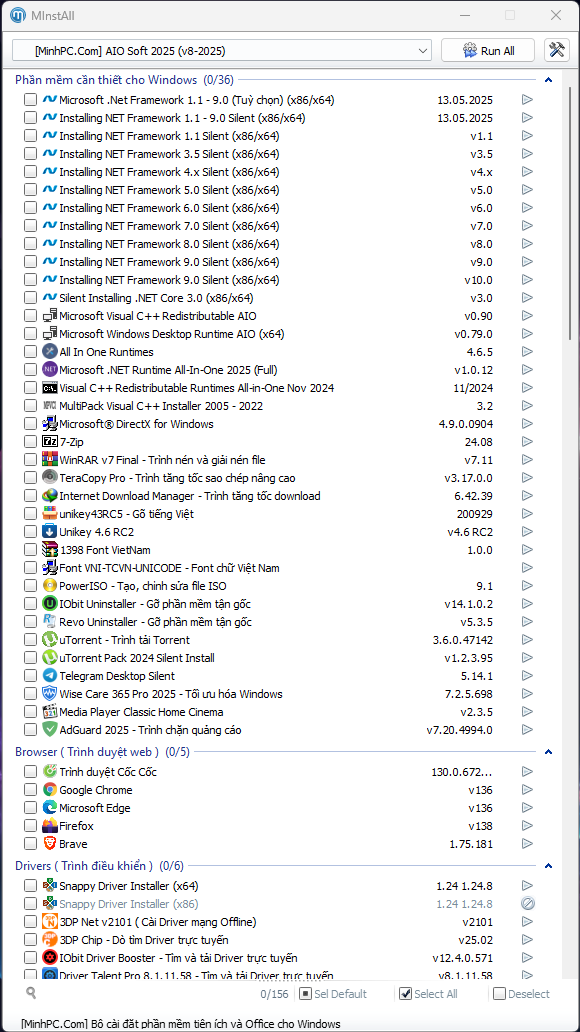Open the settings tools icon beside Run All
Image resolution: width=580 pixels, height=1032 pixels.
(557, 51)
